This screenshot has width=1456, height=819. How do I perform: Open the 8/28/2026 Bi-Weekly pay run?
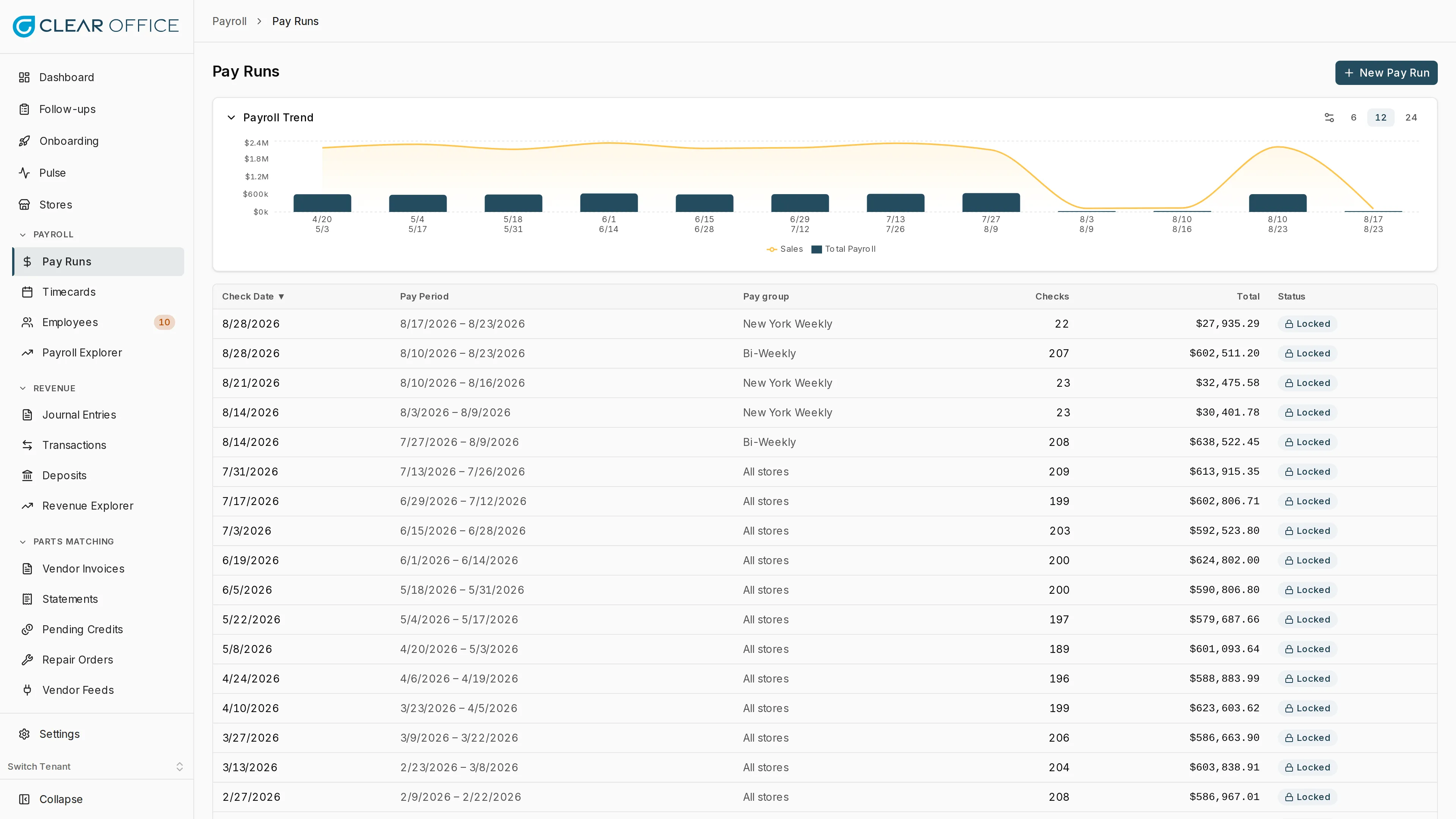(825, 353)
